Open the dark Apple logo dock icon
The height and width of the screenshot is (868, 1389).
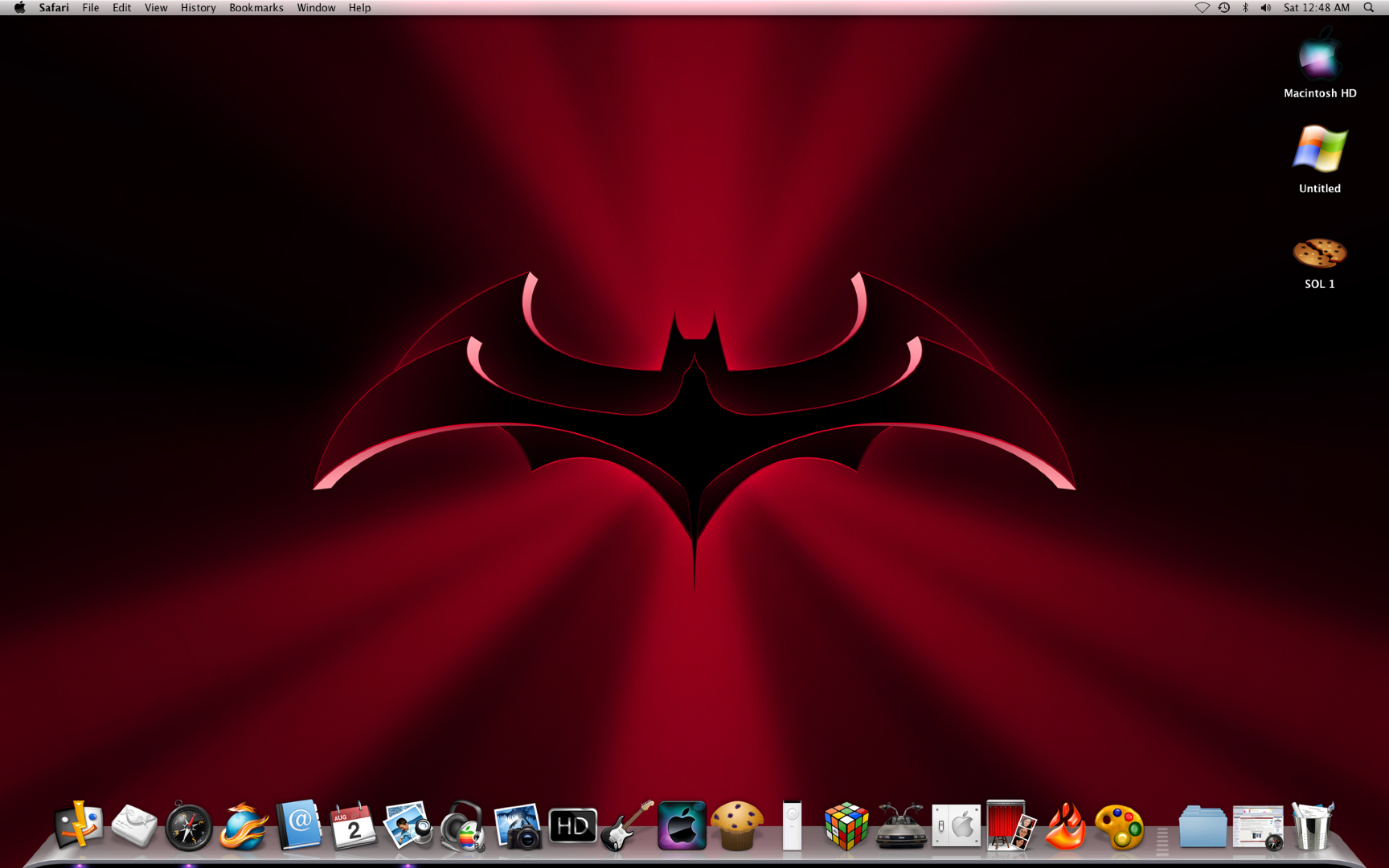pos(682,825)
